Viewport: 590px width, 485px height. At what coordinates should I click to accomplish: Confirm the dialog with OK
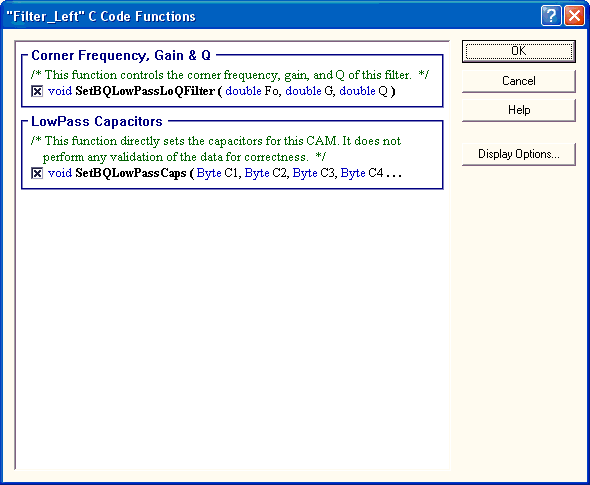click(x=519, y=51)
